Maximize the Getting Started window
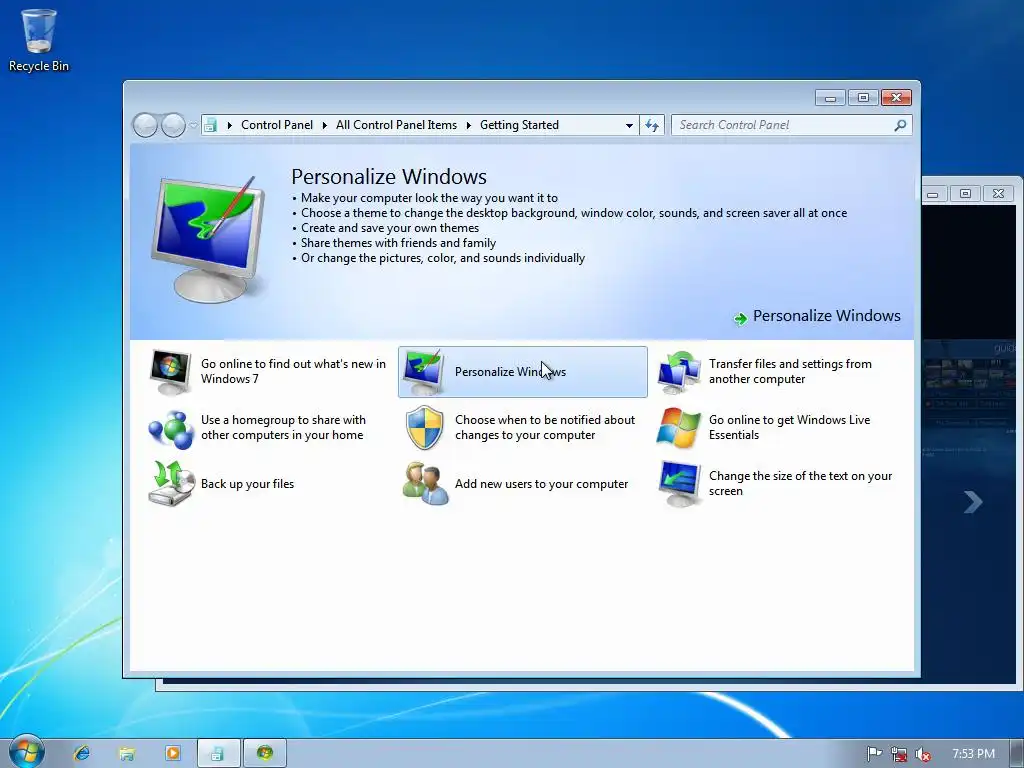Viewport: 1024px width, 768px height. [x=863, y=98]
